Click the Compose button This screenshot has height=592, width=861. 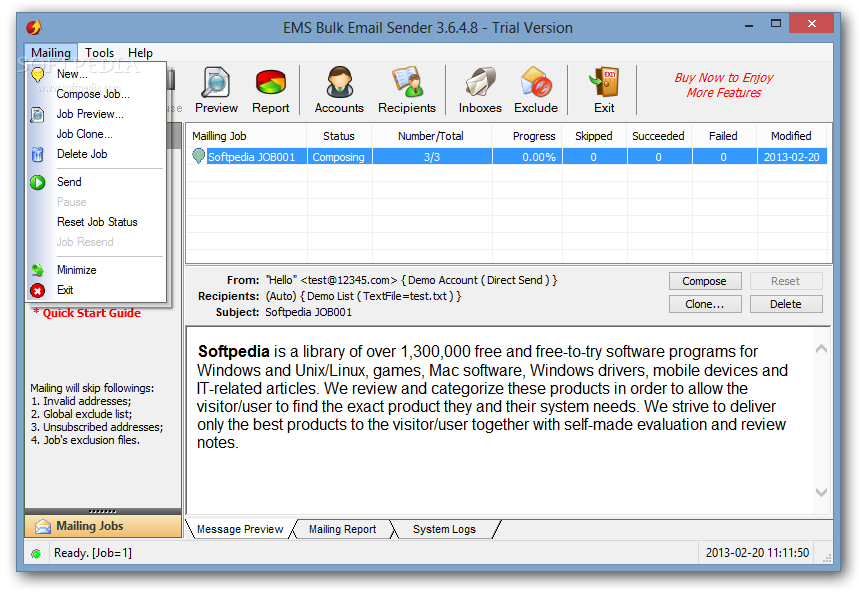(705, 281)
